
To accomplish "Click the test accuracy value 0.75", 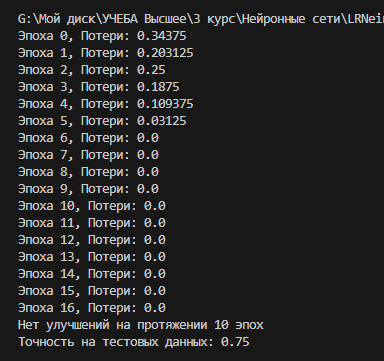I will [x=235, y=342].
